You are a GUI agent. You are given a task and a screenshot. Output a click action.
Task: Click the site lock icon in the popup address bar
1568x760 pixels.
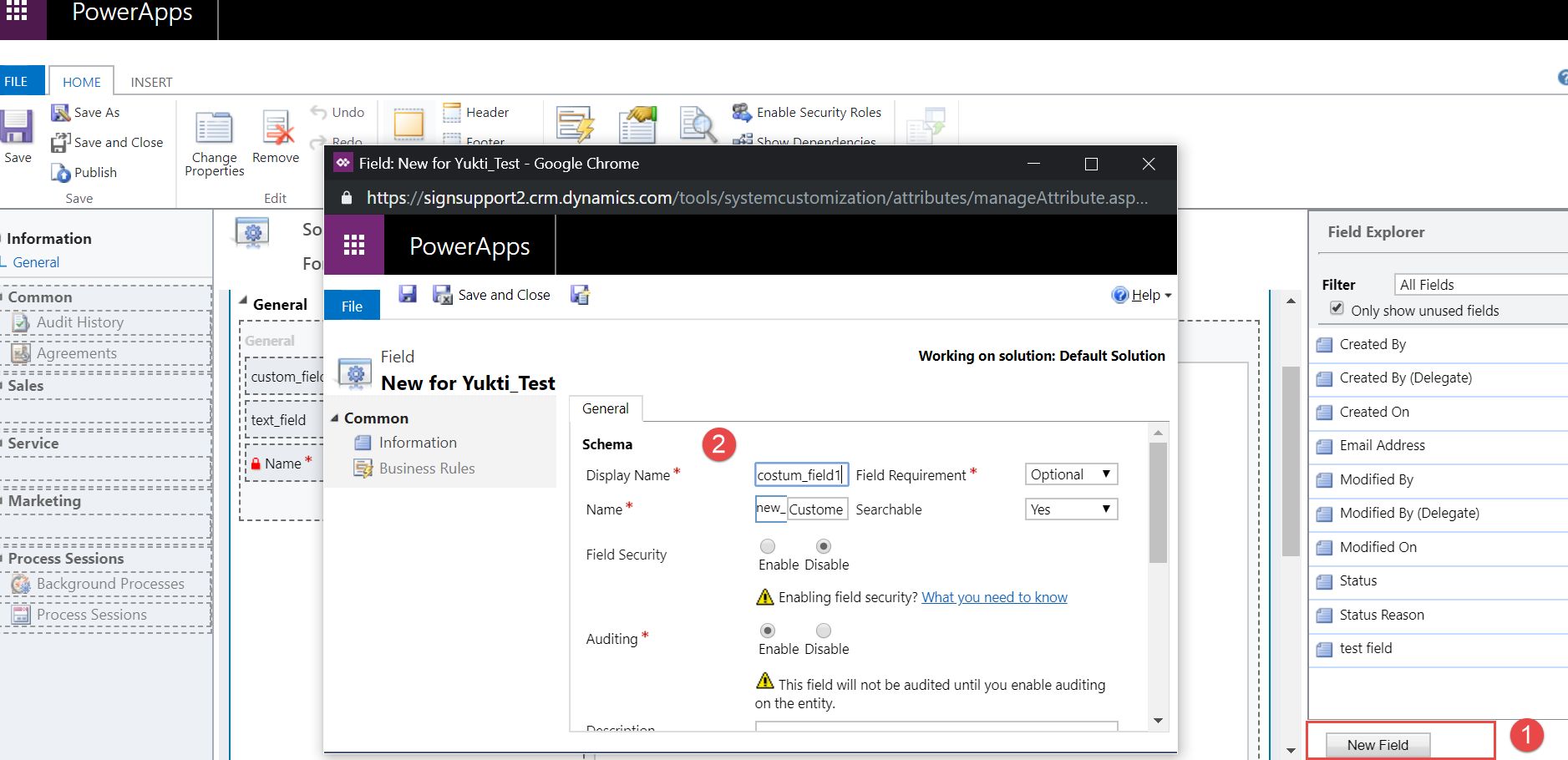click(347, 198)
